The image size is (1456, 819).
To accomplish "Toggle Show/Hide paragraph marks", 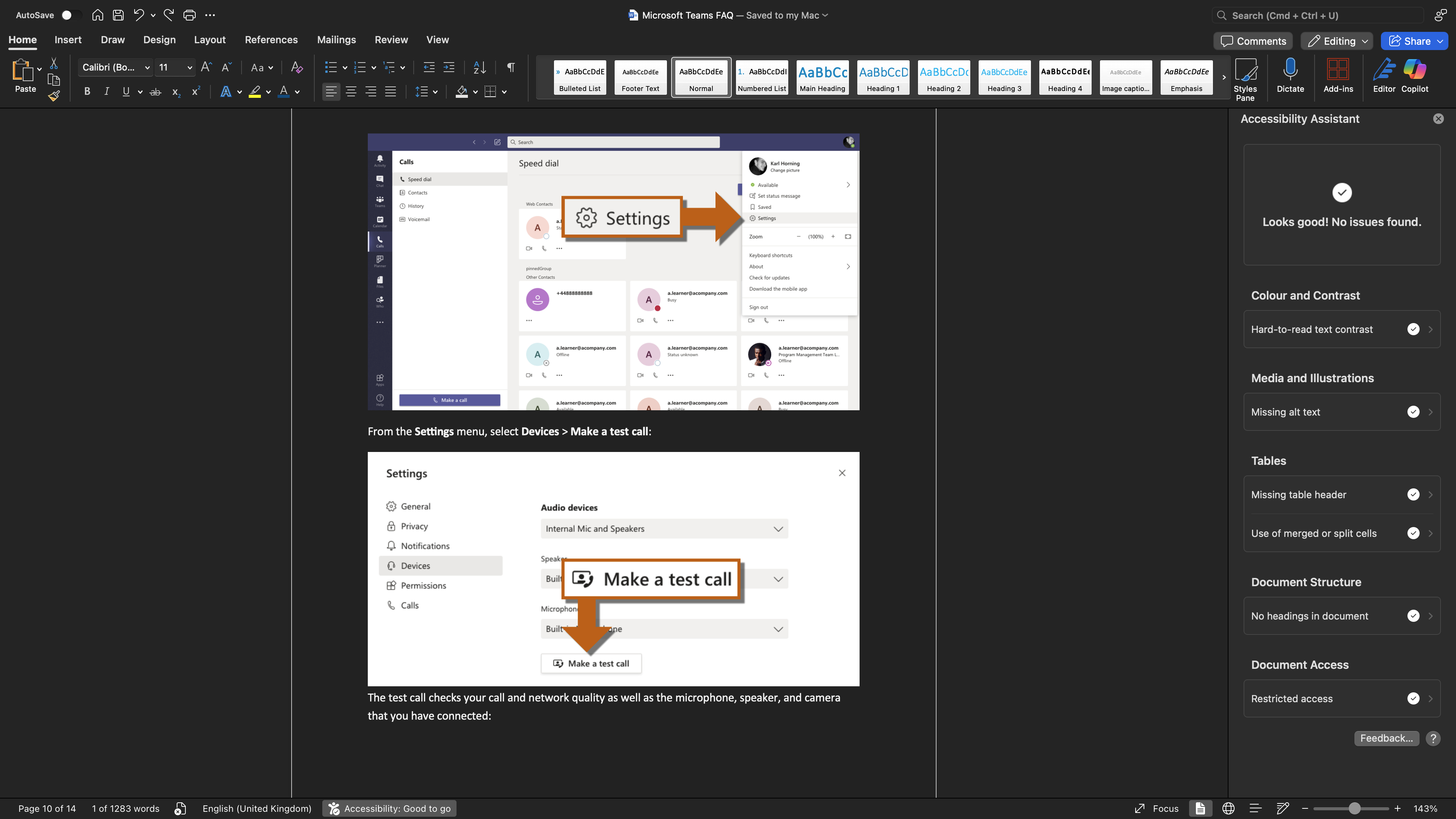I will tap(511, 67).
